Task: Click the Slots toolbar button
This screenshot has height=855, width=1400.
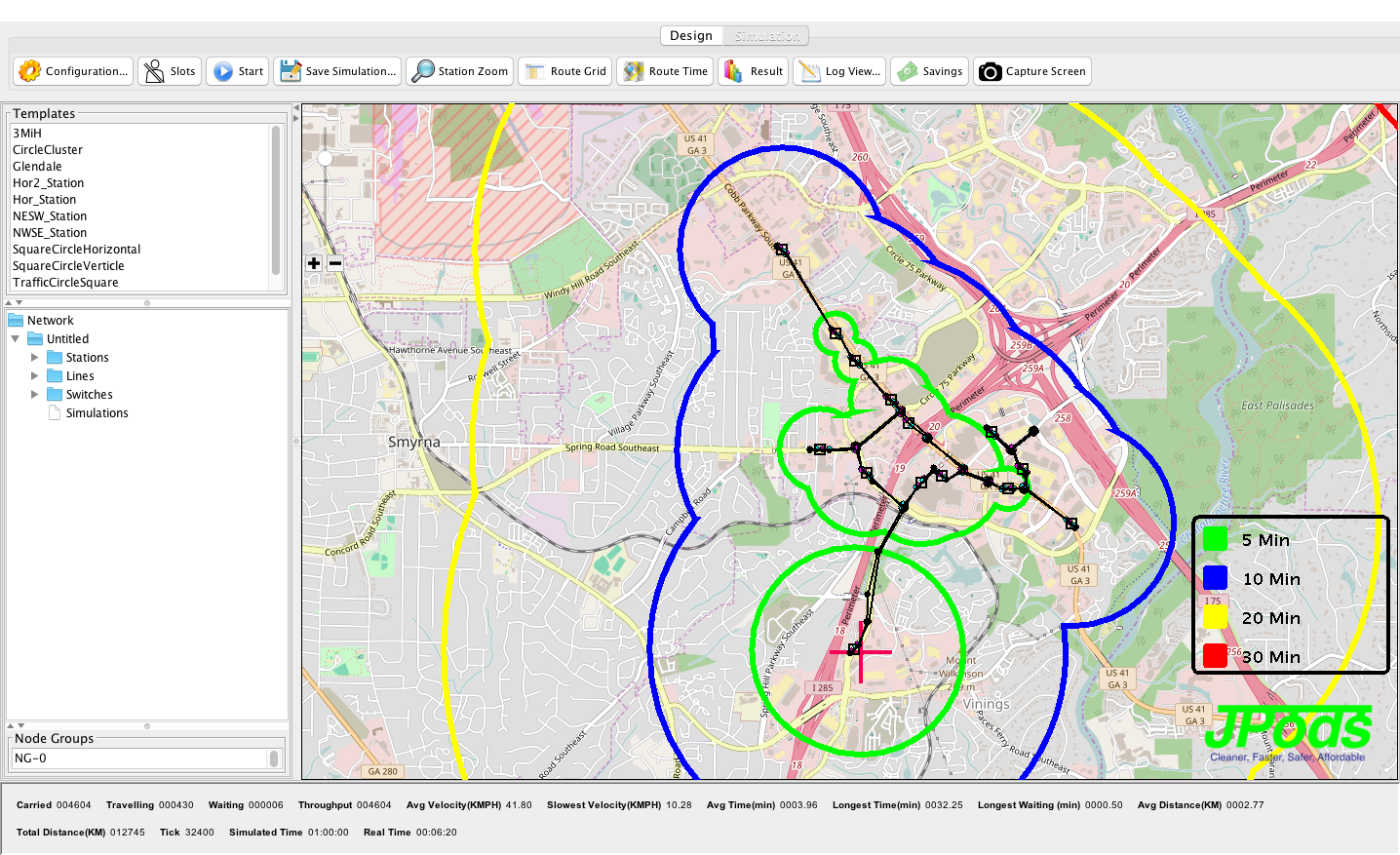Action: (x=170, y=71)
